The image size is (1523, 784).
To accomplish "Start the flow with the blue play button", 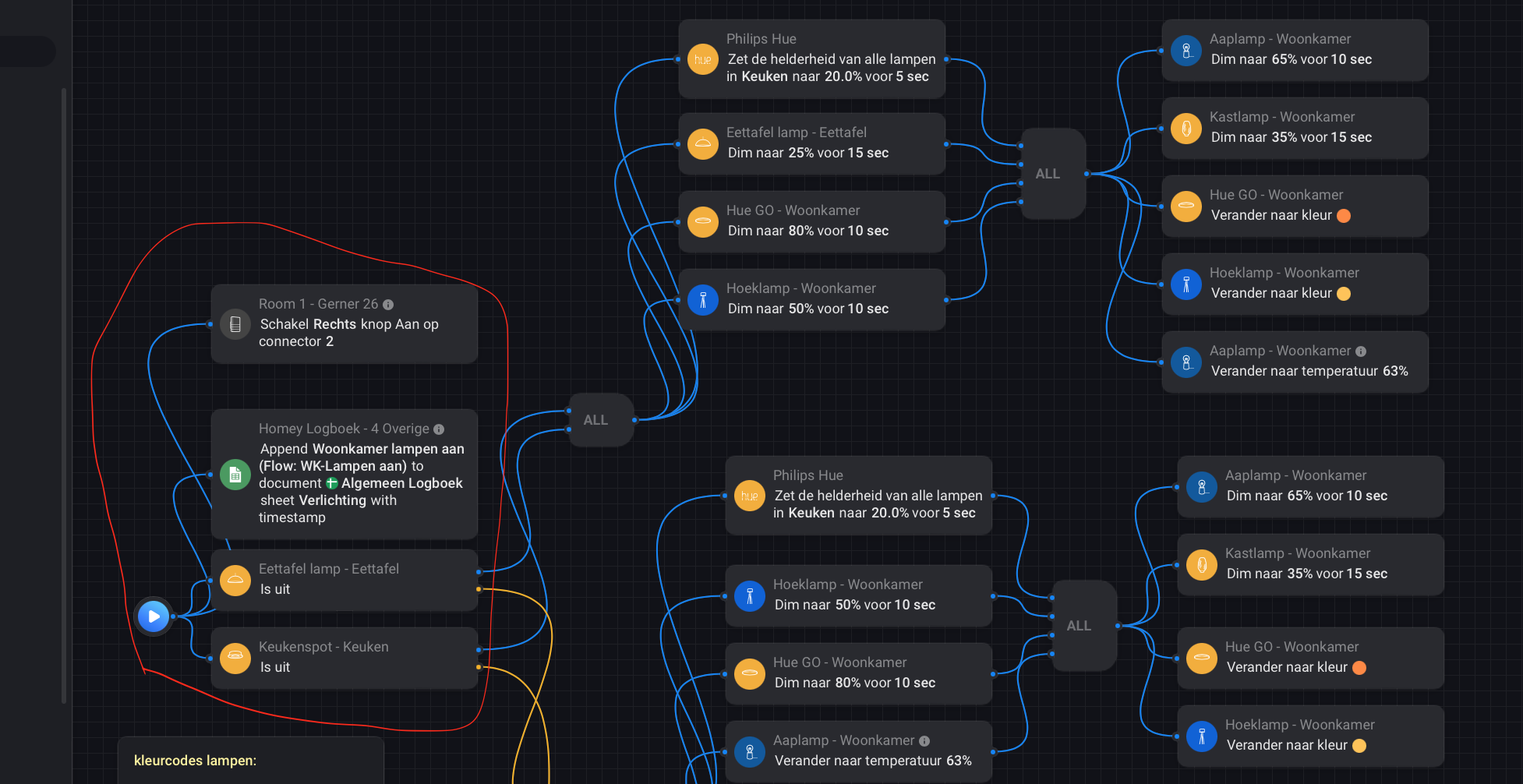I will [x=154, y=616].
